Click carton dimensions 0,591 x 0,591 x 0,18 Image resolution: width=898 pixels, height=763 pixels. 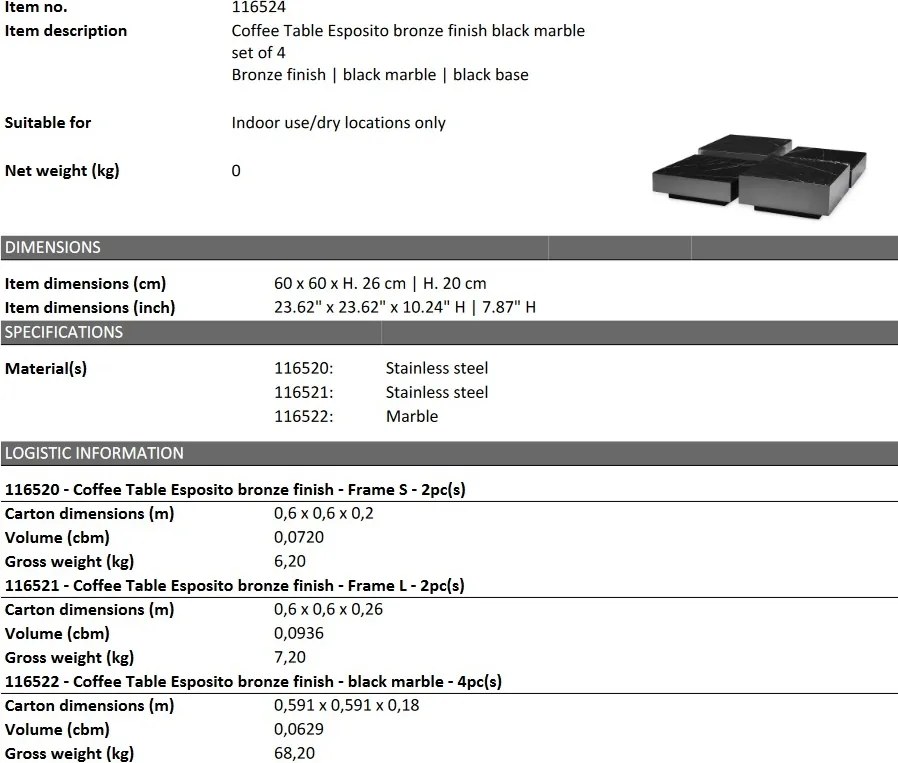pos(346,706)
